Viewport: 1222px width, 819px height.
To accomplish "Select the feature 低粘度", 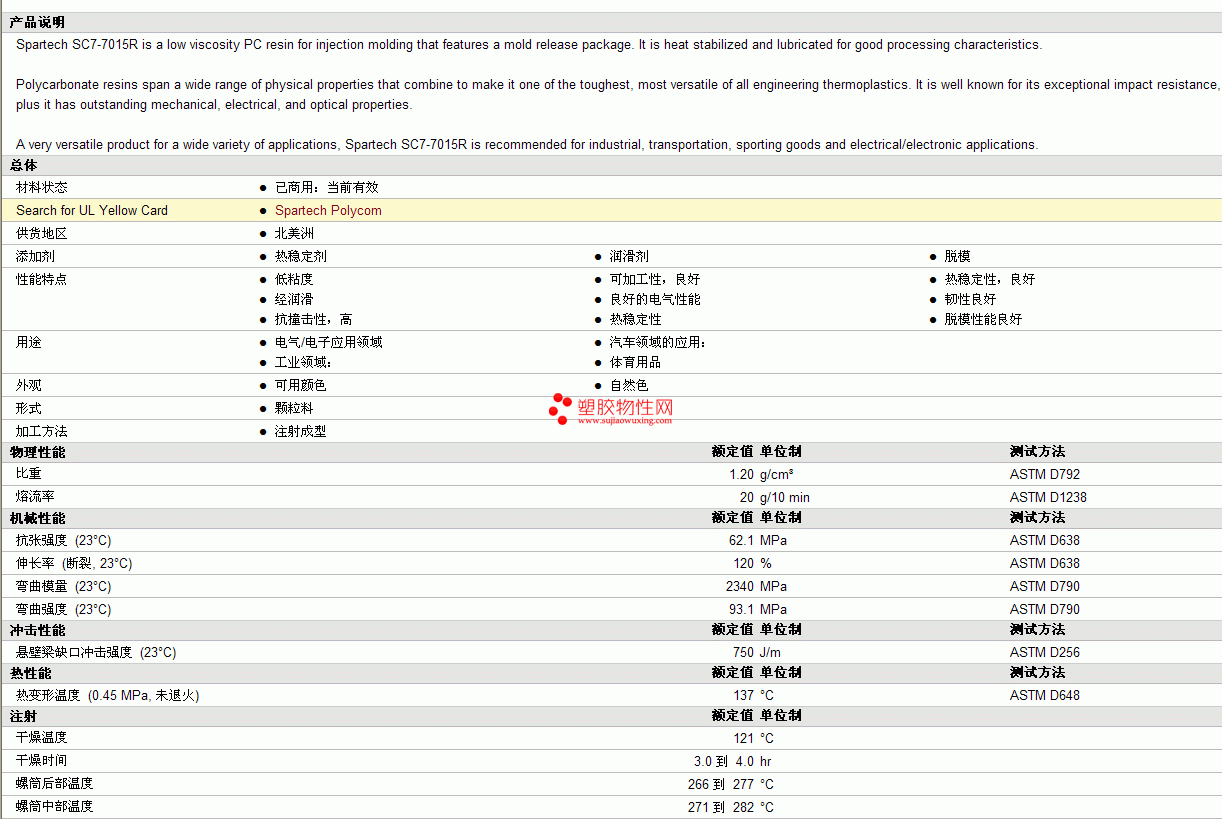I will (294, 279).
